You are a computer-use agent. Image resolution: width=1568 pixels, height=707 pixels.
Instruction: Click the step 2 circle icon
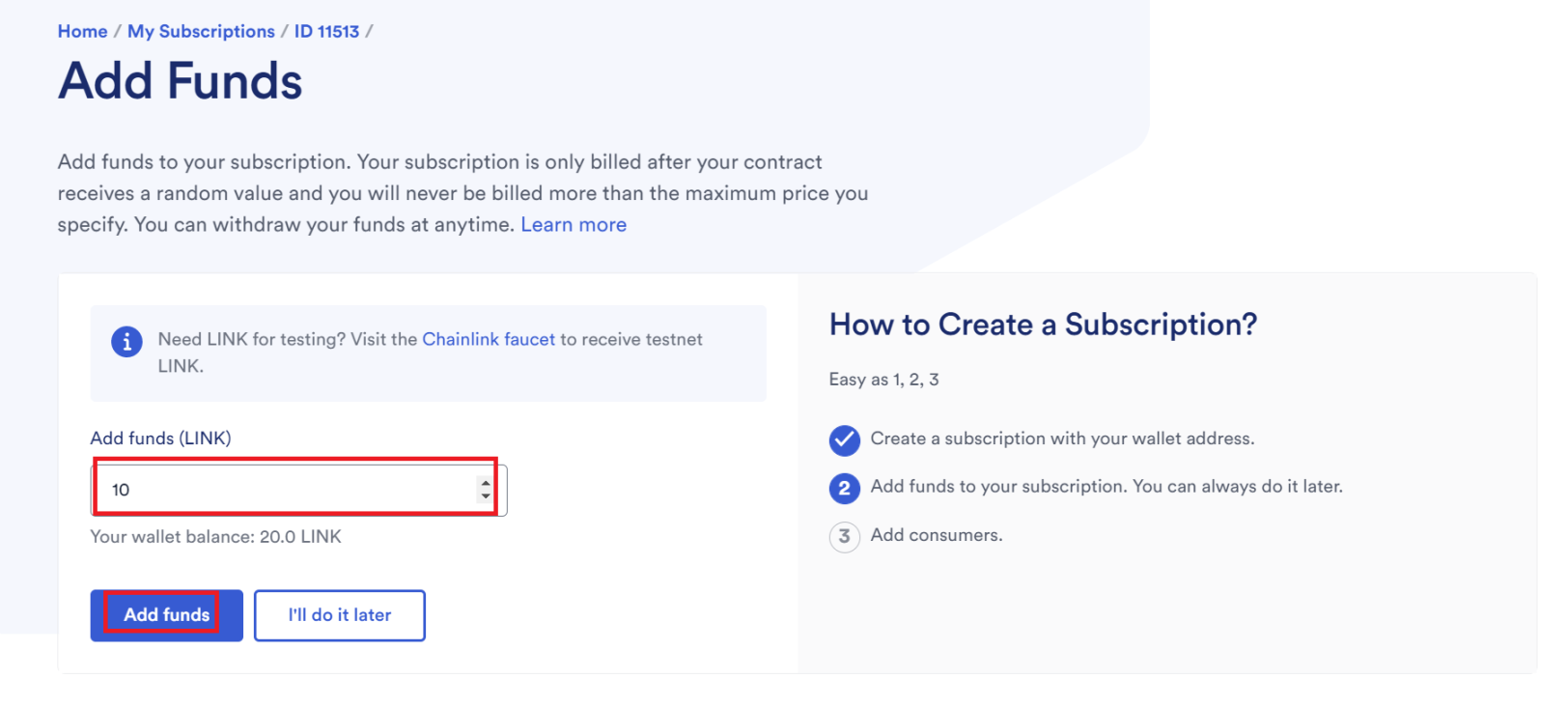(x=844, y=488)
